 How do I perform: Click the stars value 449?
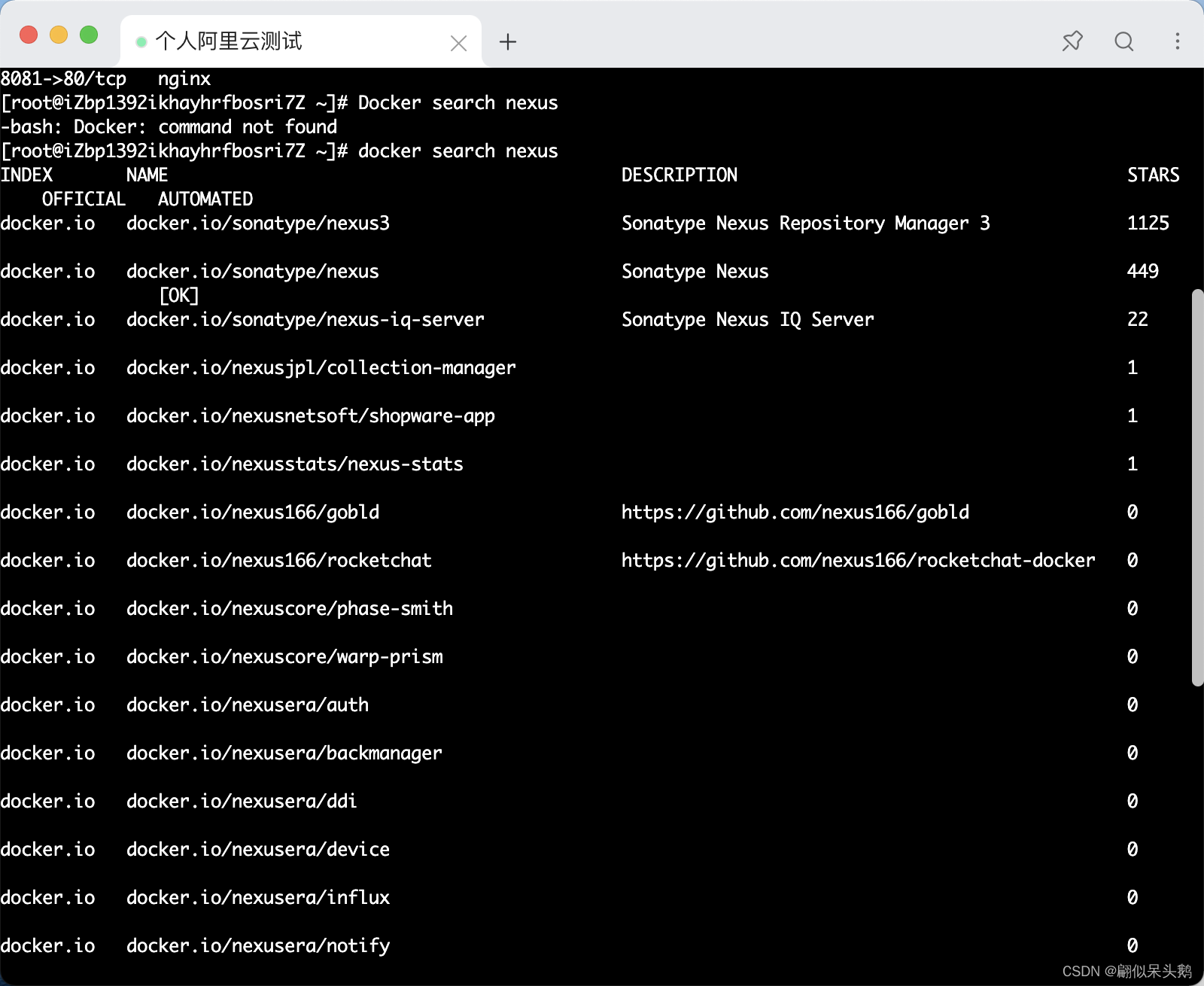[x=1143, y=272]
